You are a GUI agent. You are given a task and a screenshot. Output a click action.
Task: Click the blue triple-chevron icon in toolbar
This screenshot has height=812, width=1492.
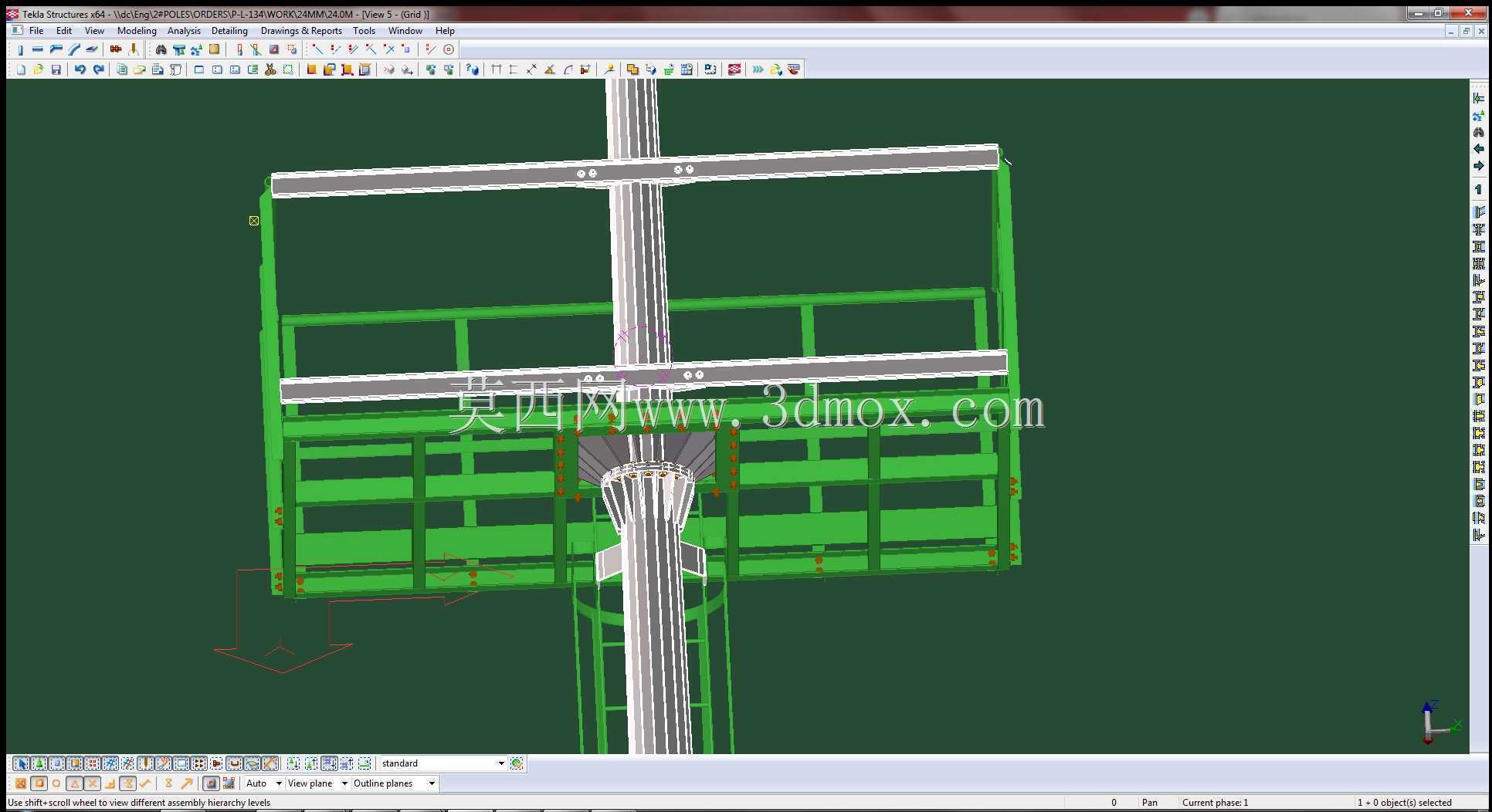(758, 69)
